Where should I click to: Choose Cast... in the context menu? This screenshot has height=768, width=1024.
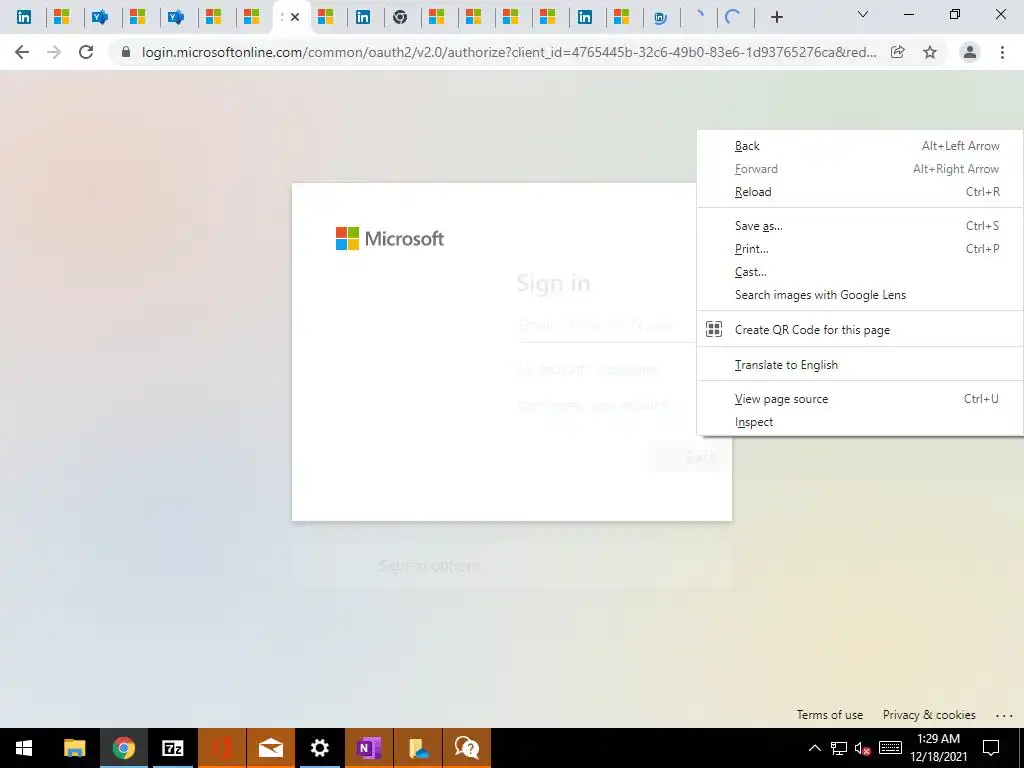point(859,272)
